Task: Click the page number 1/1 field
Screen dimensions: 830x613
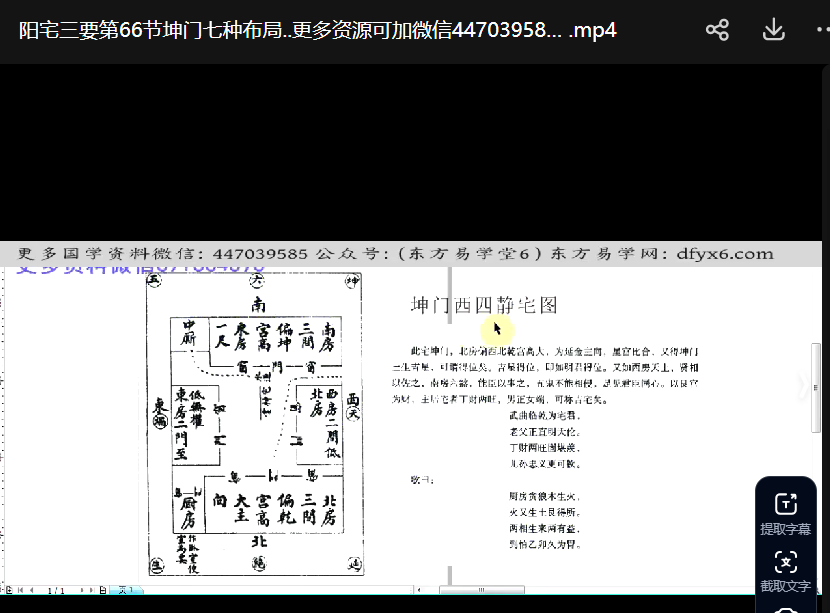Action: pos(56,590)
